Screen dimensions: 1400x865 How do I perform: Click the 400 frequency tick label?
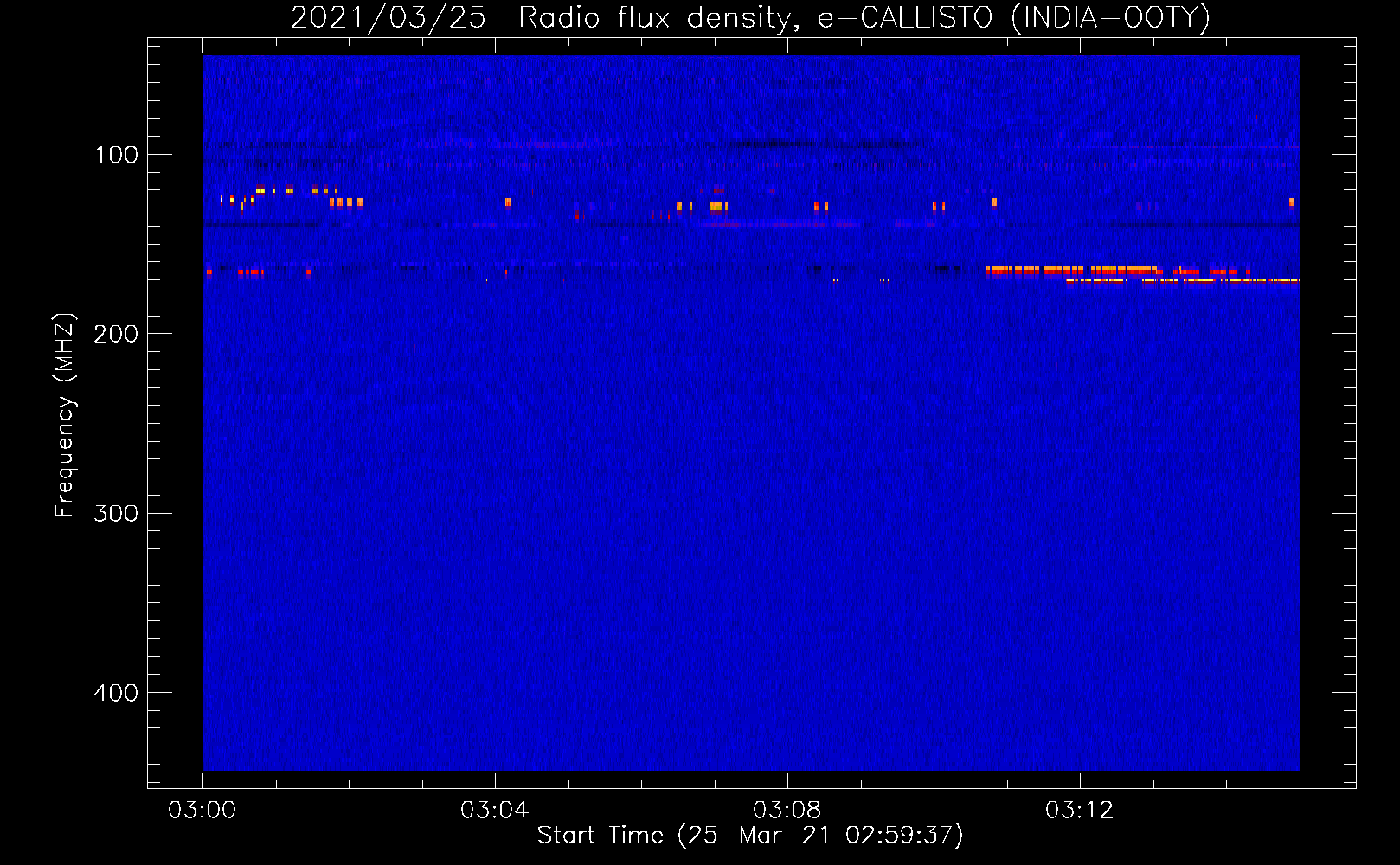116,693
